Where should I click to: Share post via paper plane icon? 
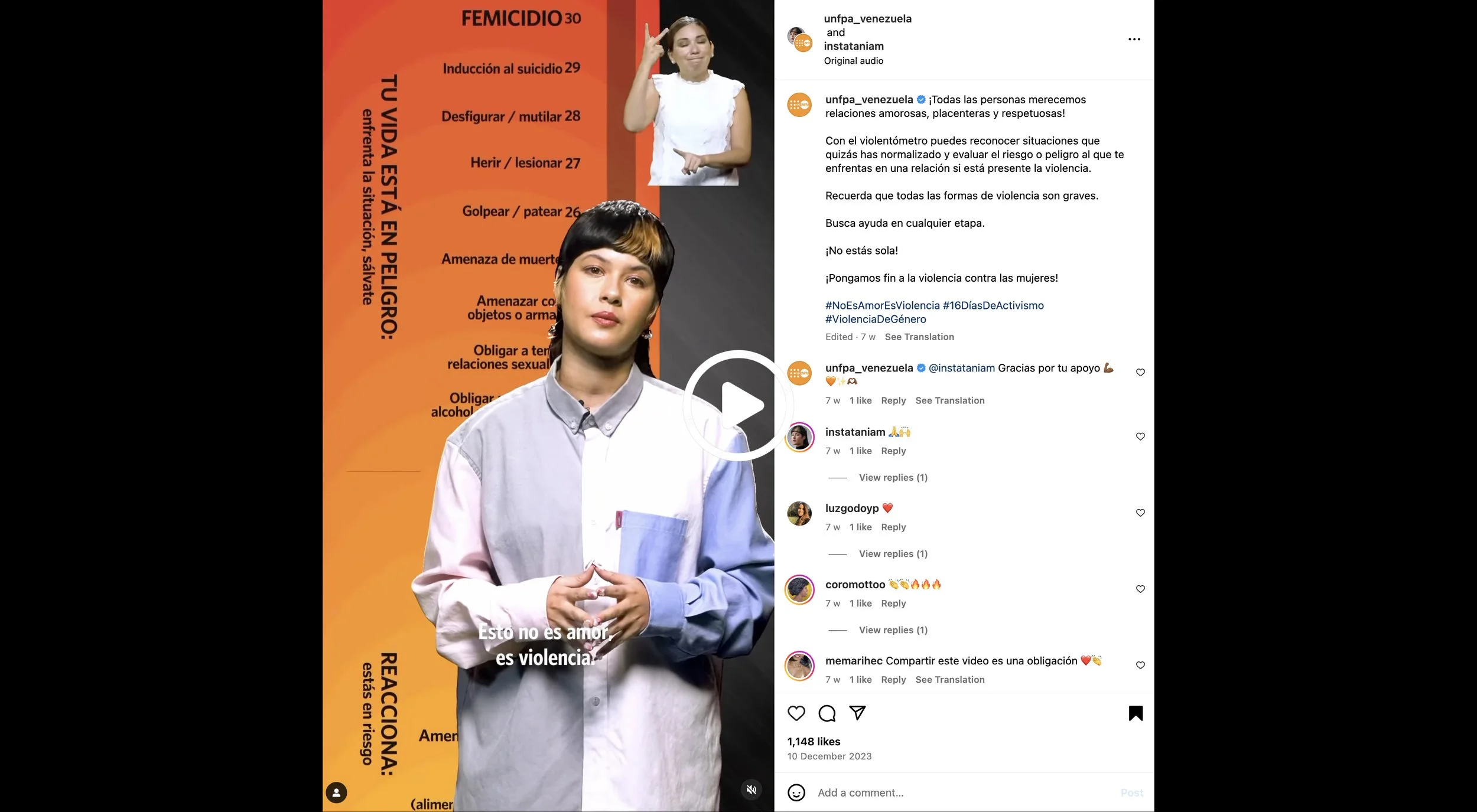point(857,713)
